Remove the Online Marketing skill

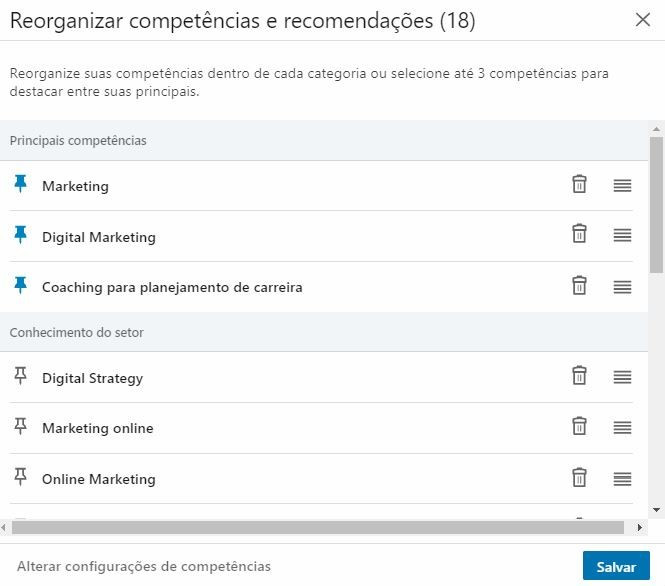pos(579,477)
